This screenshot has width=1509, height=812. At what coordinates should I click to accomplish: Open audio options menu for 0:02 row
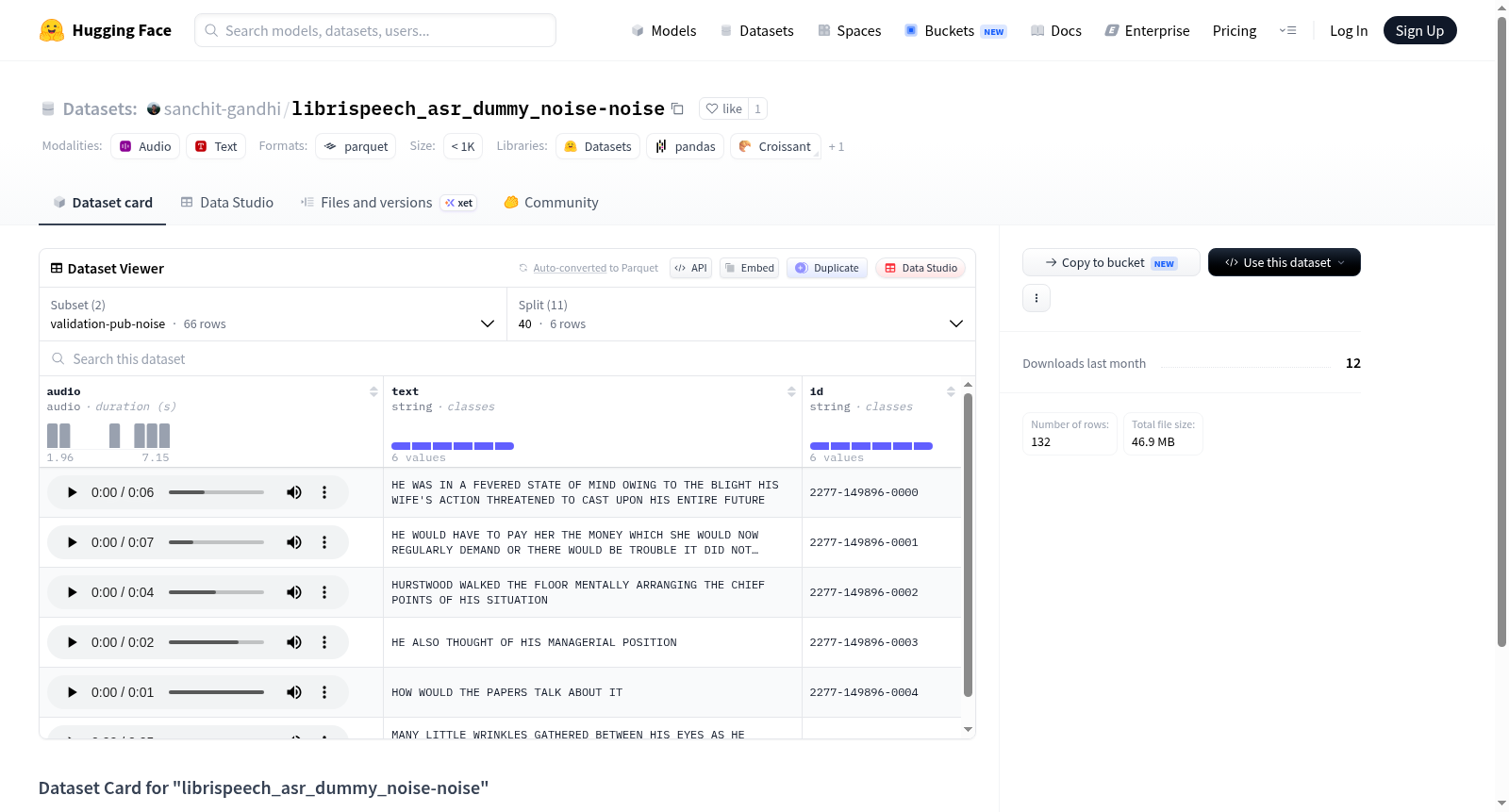click(x=324, y=642)
